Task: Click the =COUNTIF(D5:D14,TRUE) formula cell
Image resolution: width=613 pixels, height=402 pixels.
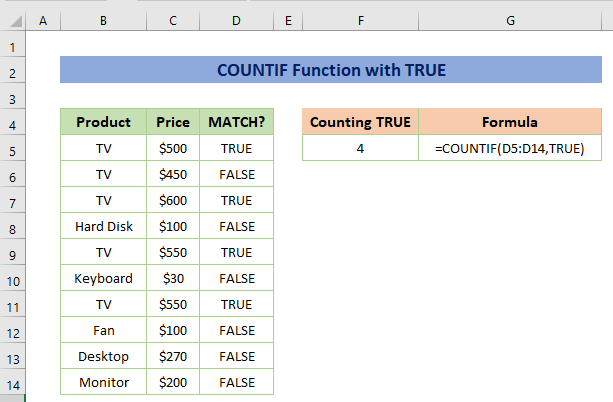Action: pyautogui.click(x=510, y=148)
